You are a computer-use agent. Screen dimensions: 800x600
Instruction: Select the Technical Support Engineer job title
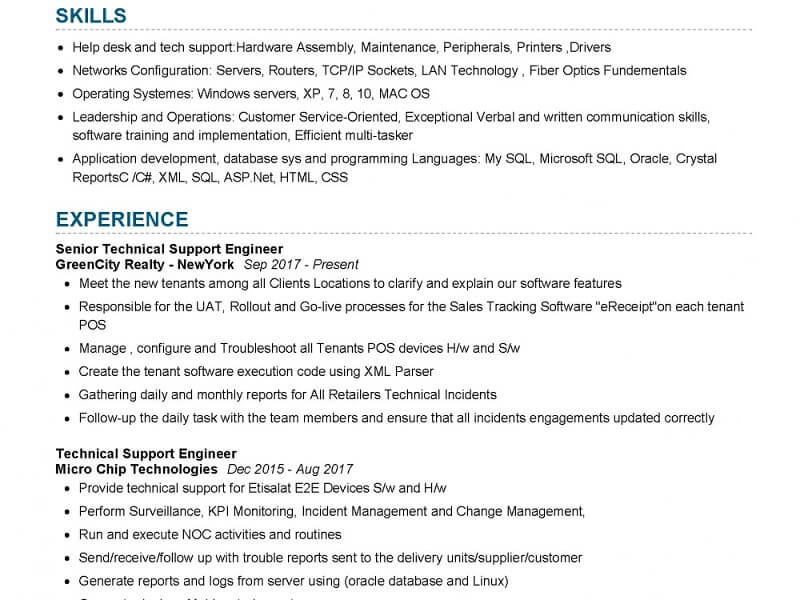(146, 454)
